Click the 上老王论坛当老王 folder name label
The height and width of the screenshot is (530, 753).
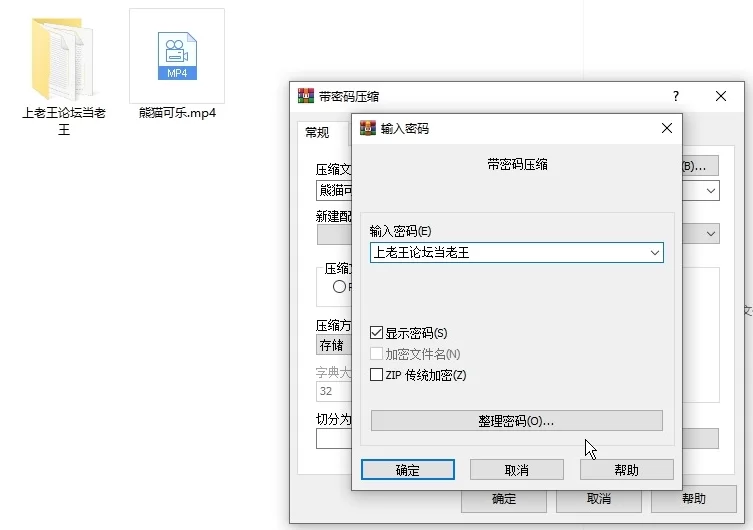coord(64,121)
